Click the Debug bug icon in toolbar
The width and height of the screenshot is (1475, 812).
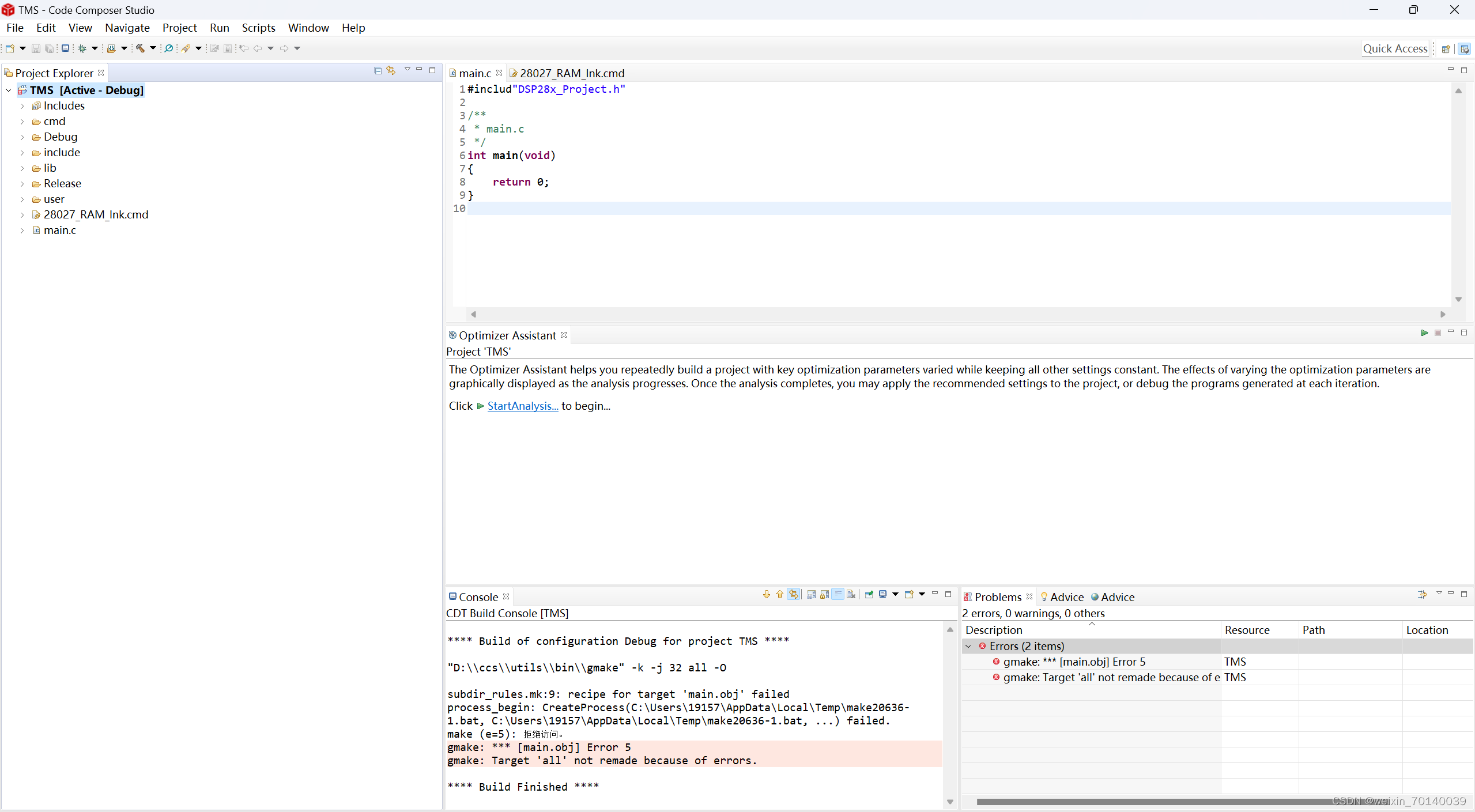[x=82, y=48]
